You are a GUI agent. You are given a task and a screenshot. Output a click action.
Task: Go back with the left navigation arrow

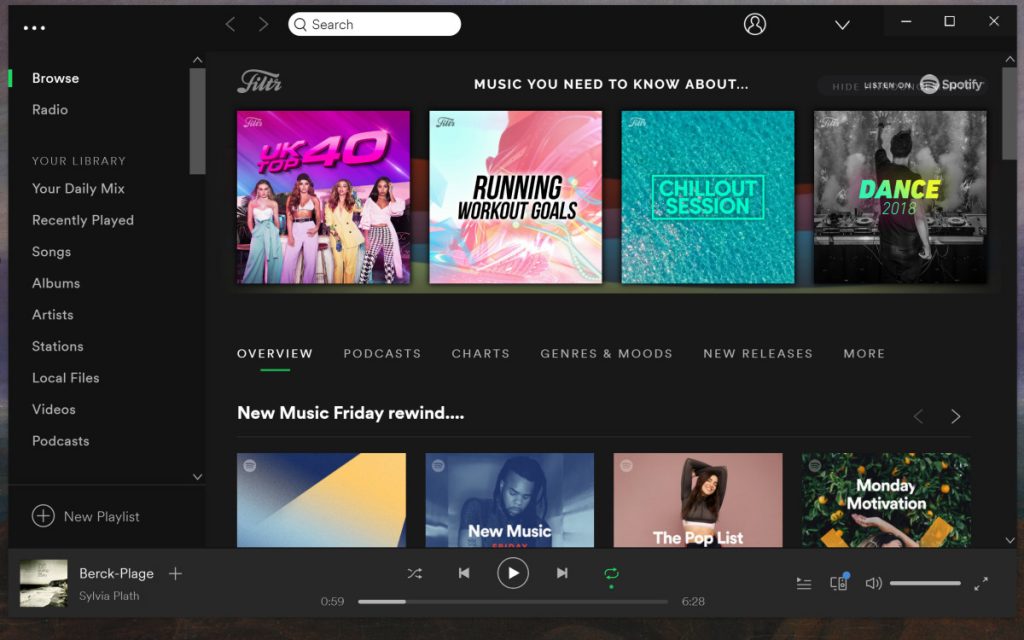pos(230,25)
